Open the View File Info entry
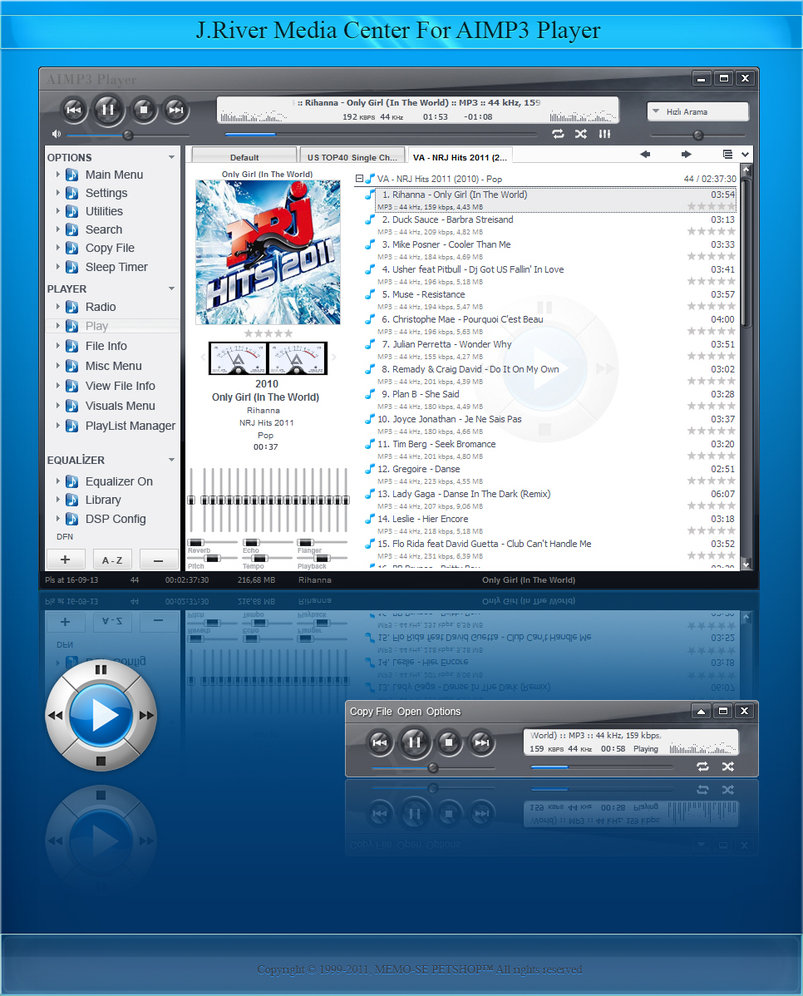Viewport: 803px width, 996px height. coord(120,386)
